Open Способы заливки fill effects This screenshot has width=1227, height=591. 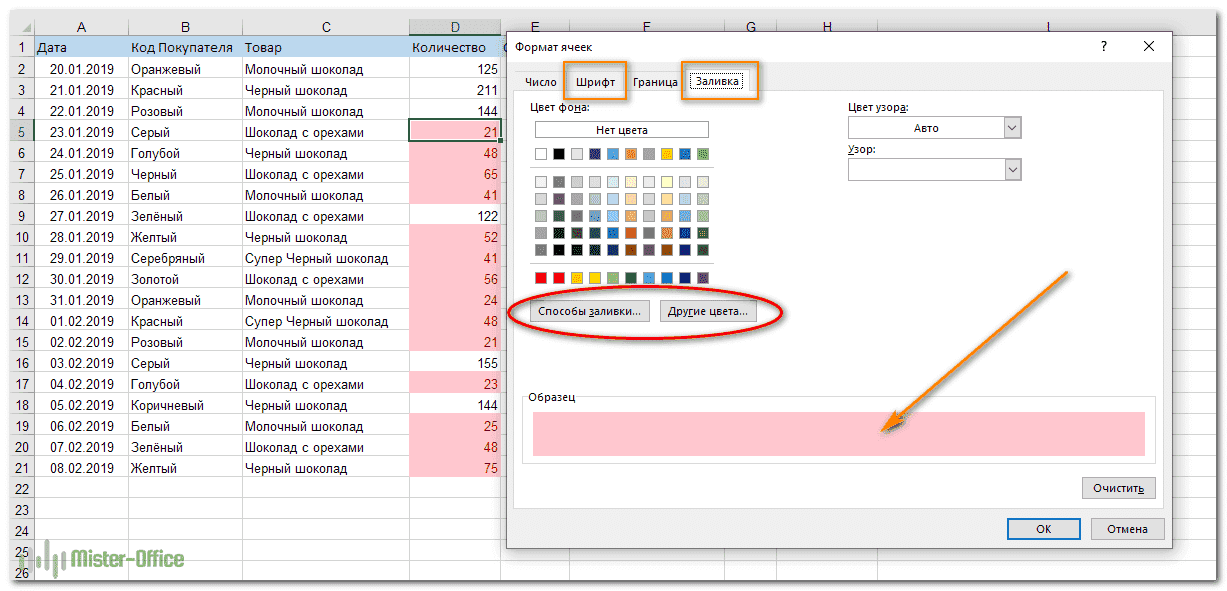point(589,312)
